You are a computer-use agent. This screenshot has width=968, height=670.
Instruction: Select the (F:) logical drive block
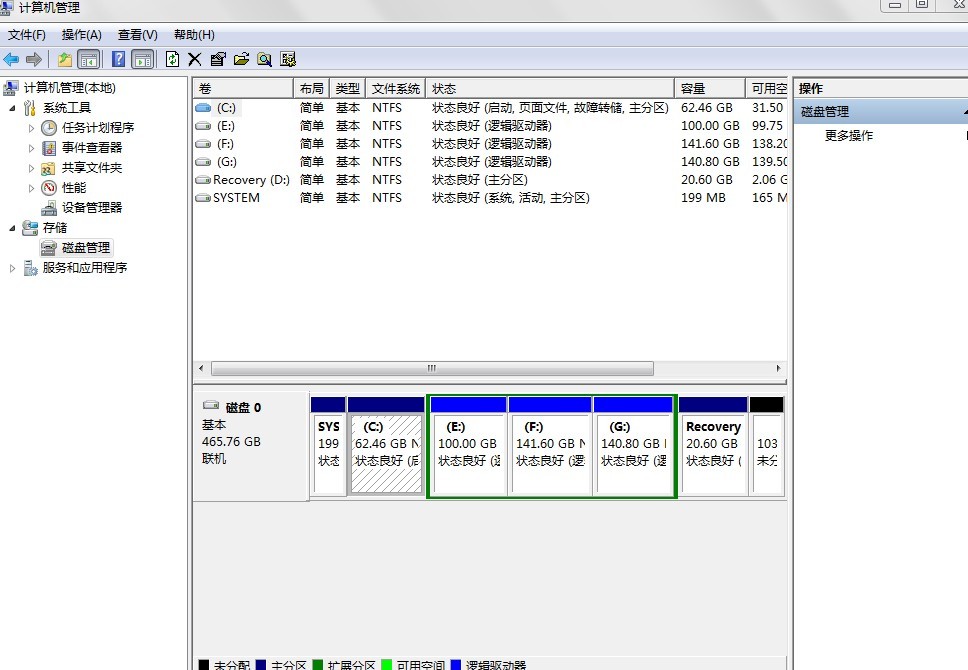(551, 447)
